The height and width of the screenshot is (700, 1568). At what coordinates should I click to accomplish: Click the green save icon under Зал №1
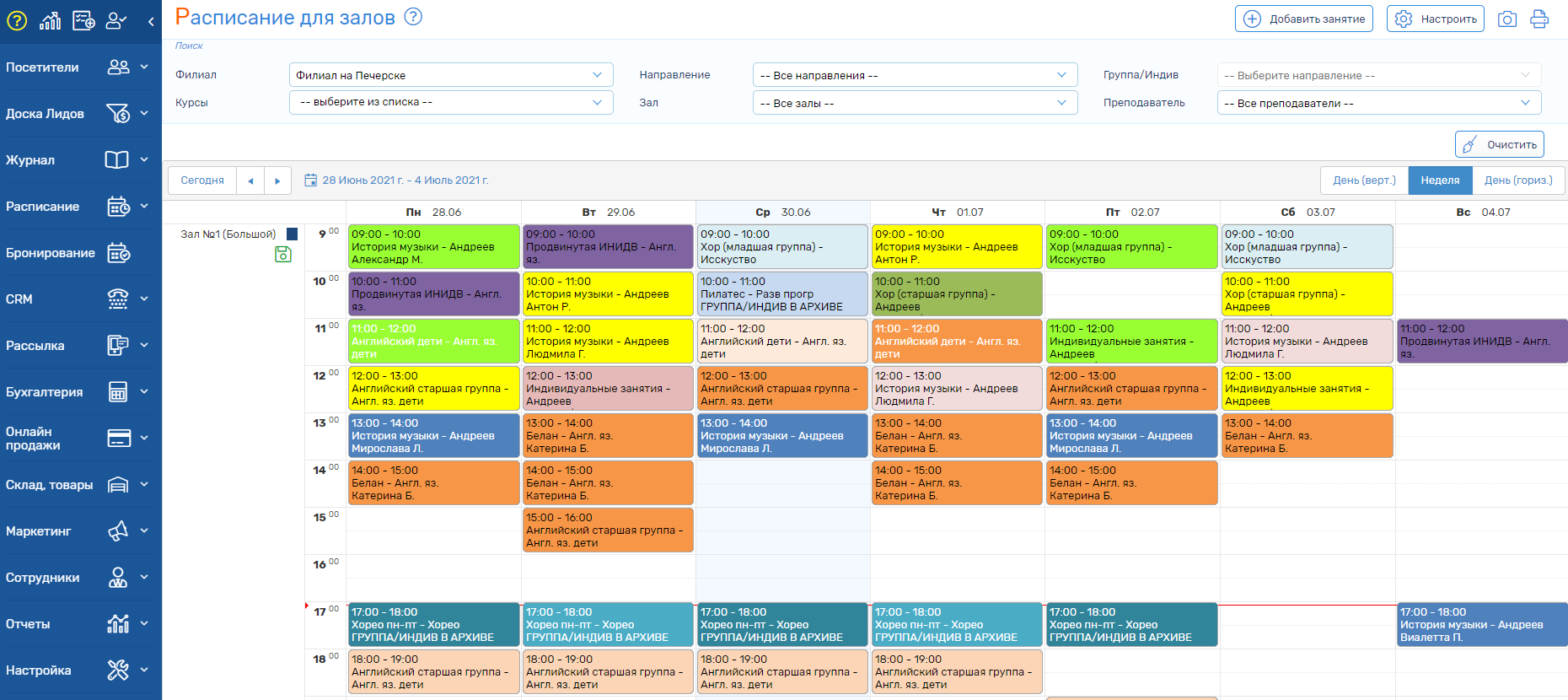(283, 254)
